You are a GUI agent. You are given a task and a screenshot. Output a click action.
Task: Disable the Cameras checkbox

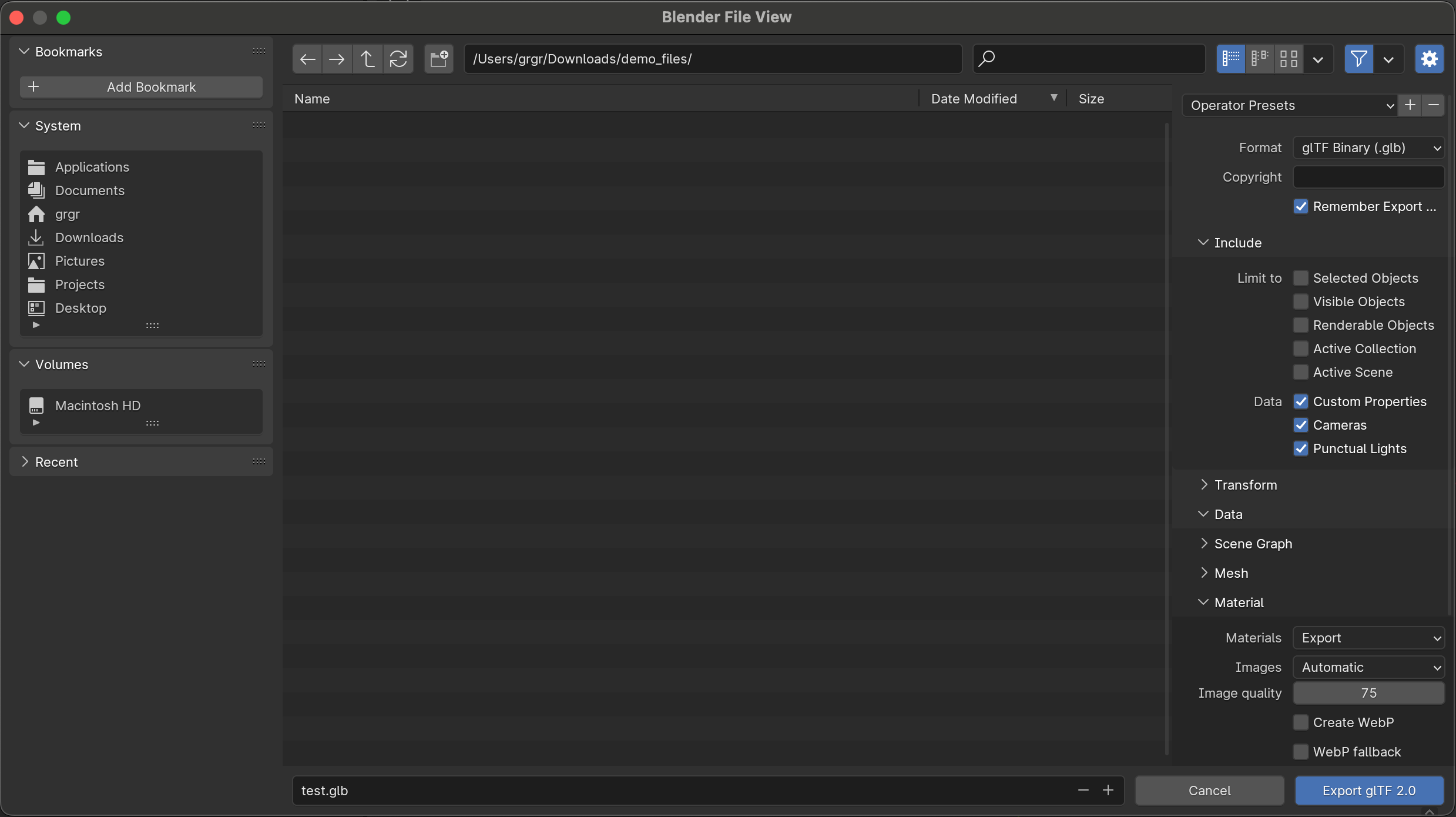coord(1301,425)
